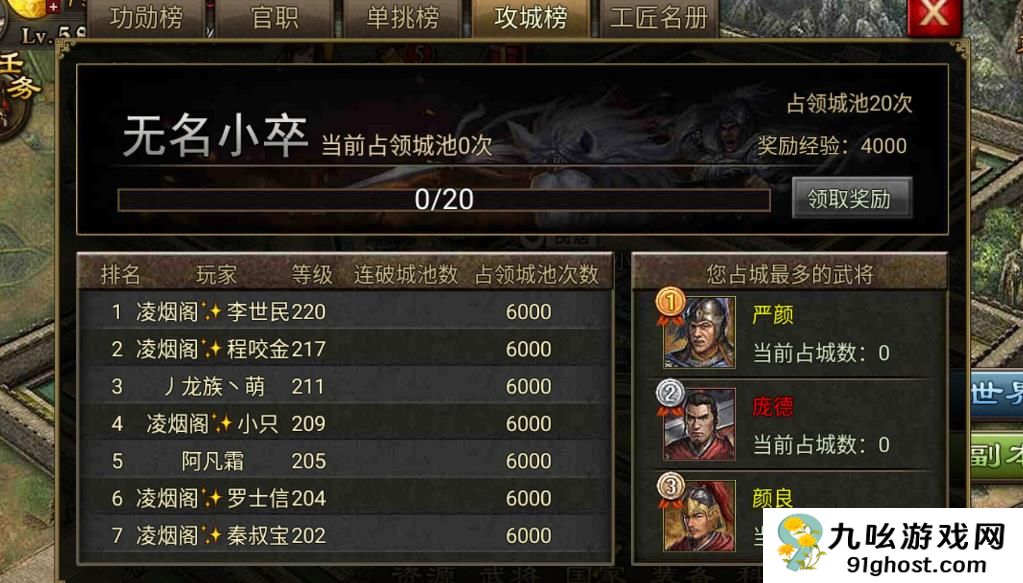1023x583 pixels.
Task: Open the 工匠名册 tab
Action: click(x=658, y=18)
